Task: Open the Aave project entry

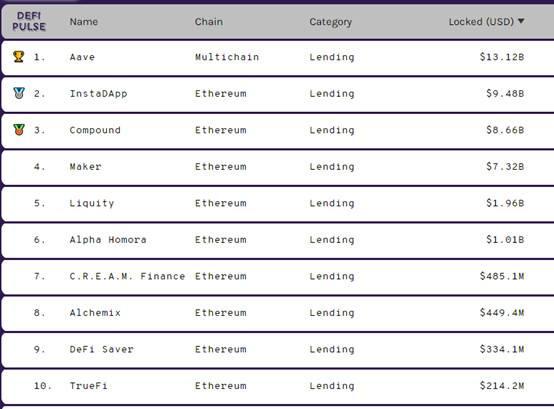Action: click(x=82, y=57)
